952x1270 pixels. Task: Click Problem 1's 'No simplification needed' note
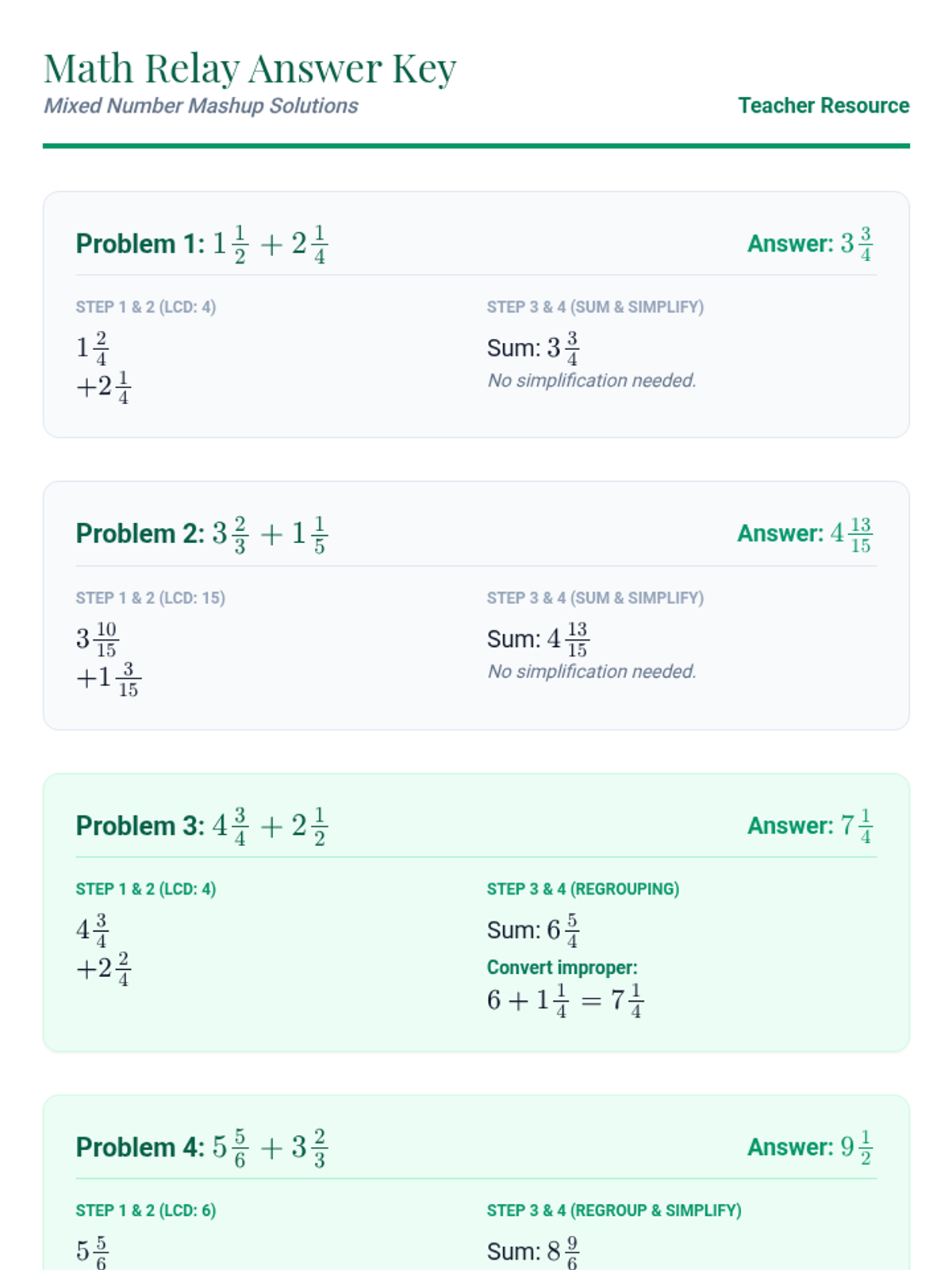click(591, 381)
